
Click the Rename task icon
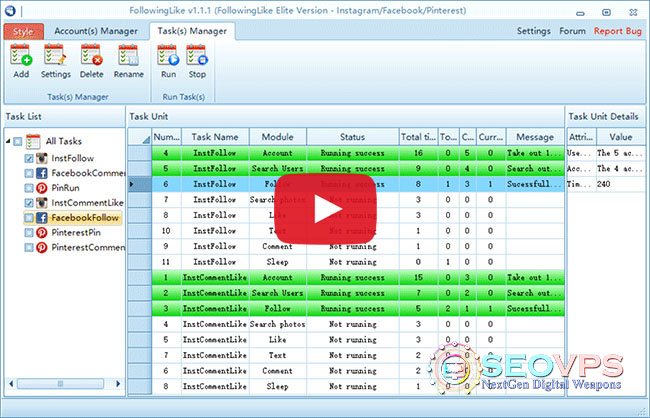point(129,55)
